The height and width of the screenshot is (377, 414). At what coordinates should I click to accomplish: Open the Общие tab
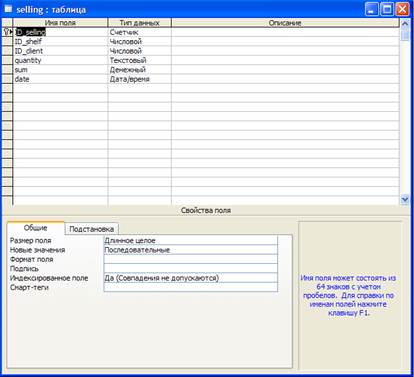coord(35,228)
